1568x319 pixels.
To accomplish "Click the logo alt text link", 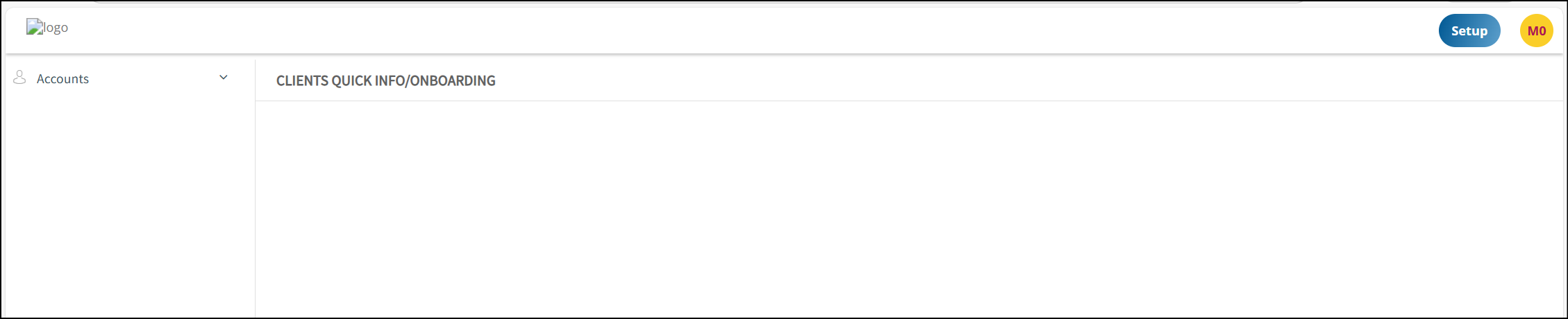I will tap(47, 27).
